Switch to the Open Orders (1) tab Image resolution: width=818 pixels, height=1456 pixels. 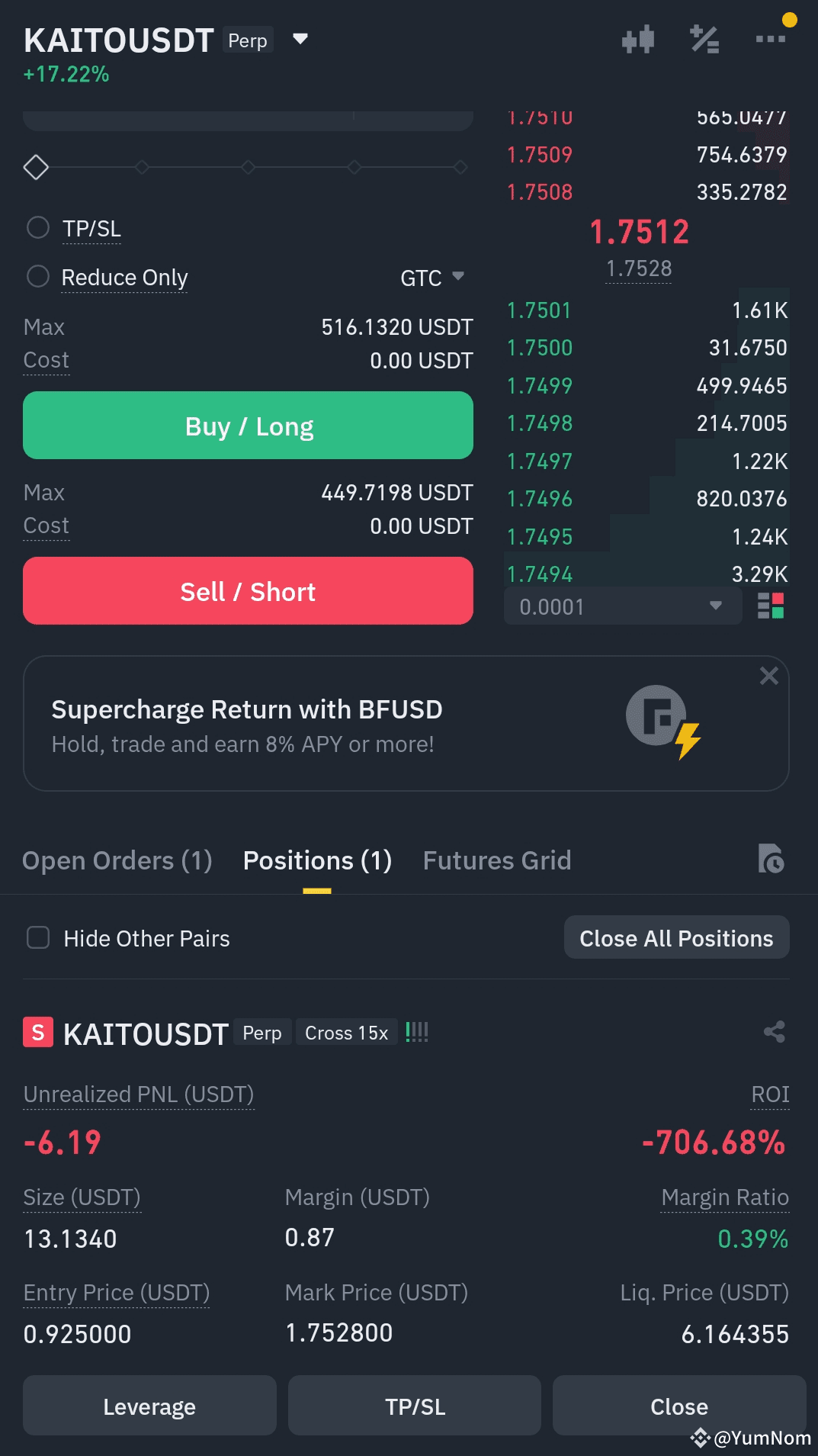point(117,860)
